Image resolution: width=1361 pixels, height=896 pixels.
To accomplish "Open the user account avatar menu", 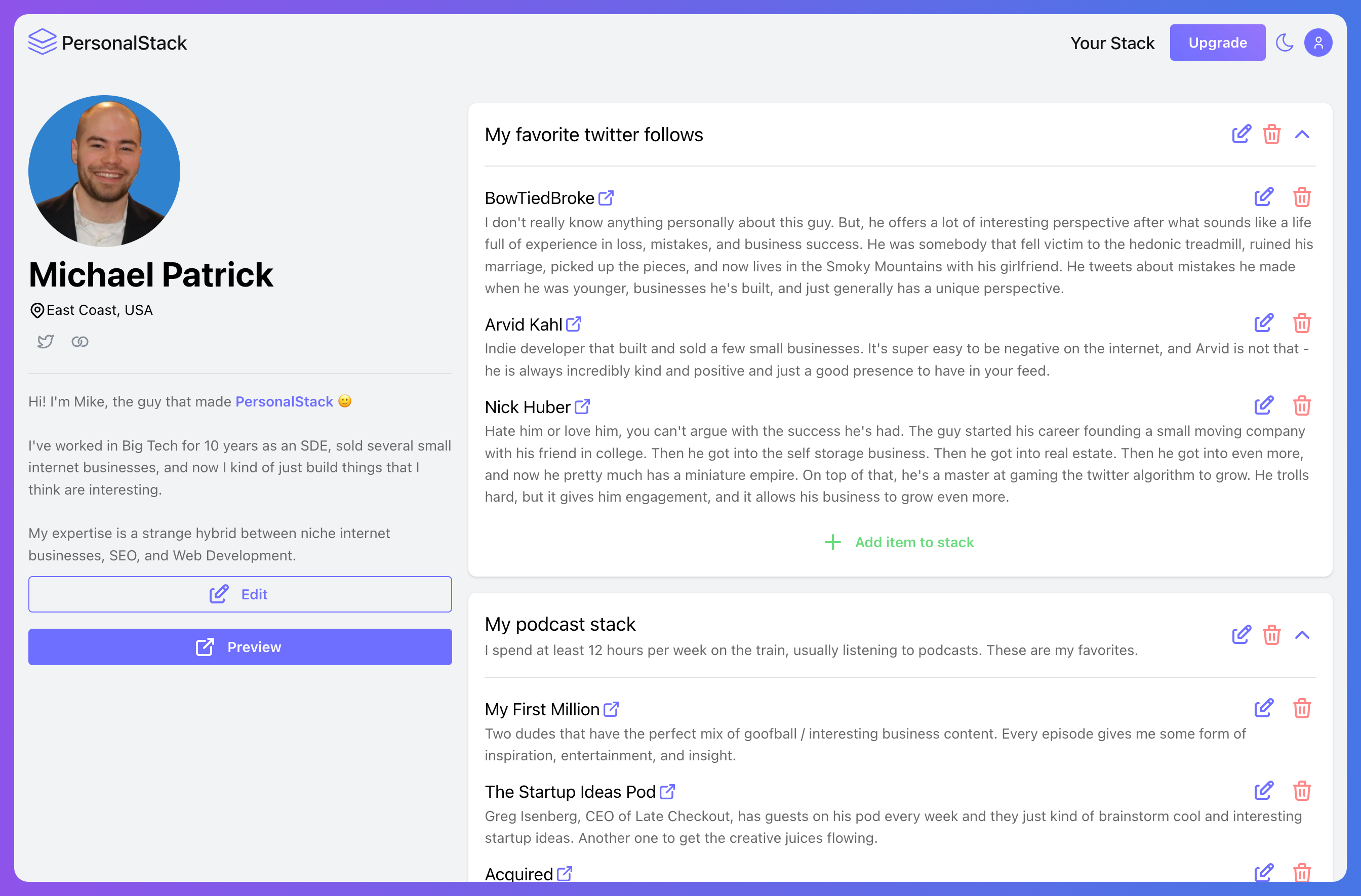I will coord(1318,43).
